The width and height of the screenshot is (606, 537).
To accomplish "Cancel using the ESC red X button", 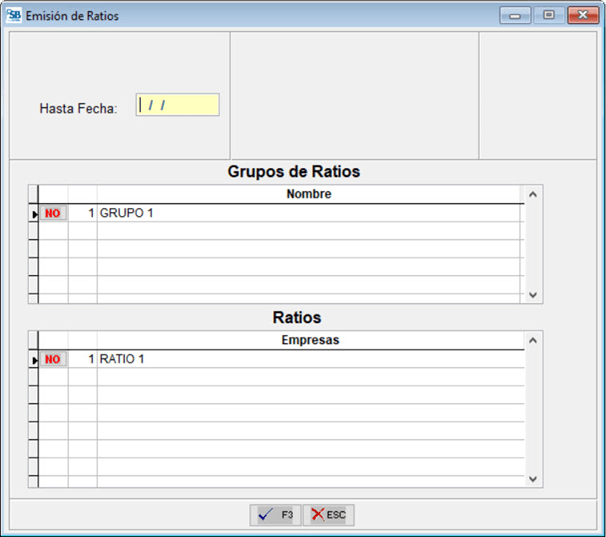I will (x=329, y=514).
